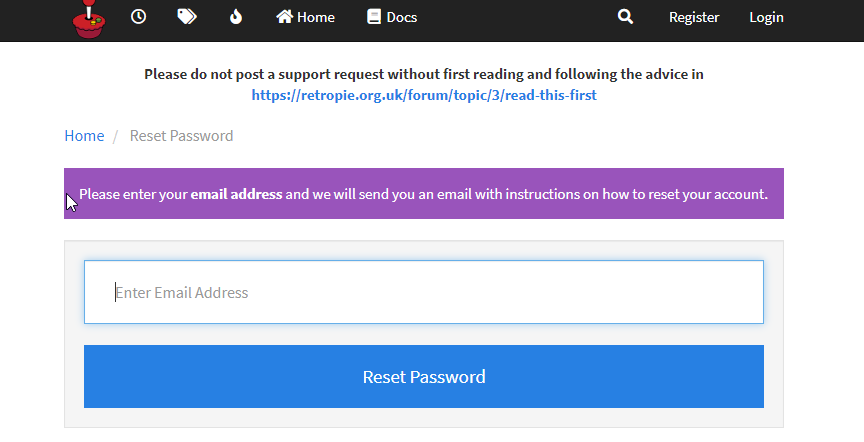
Task: Click the RetroPie joystick logo
Action: coord(89,19)
